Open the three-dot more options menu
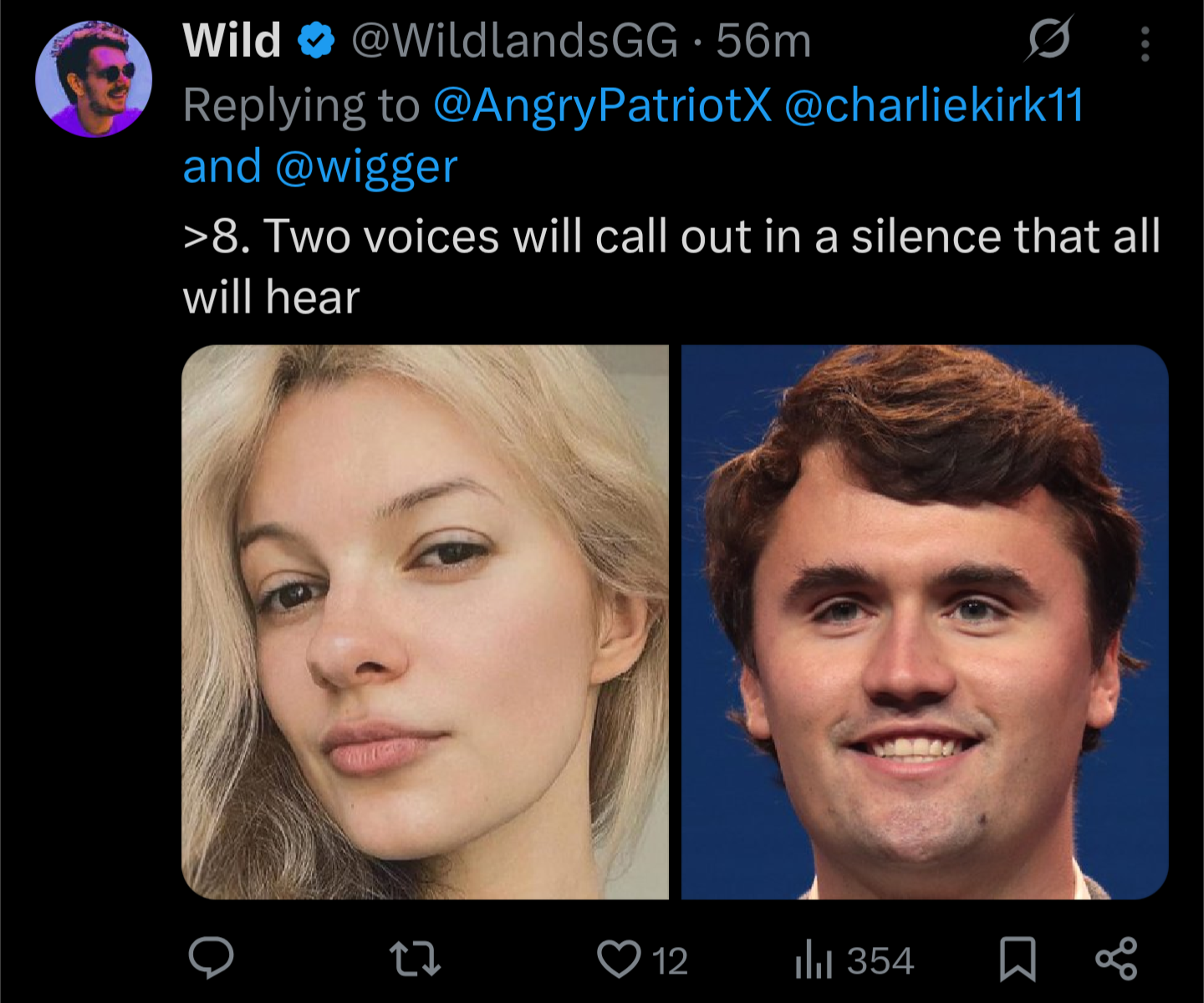 tap(1145, 43)
